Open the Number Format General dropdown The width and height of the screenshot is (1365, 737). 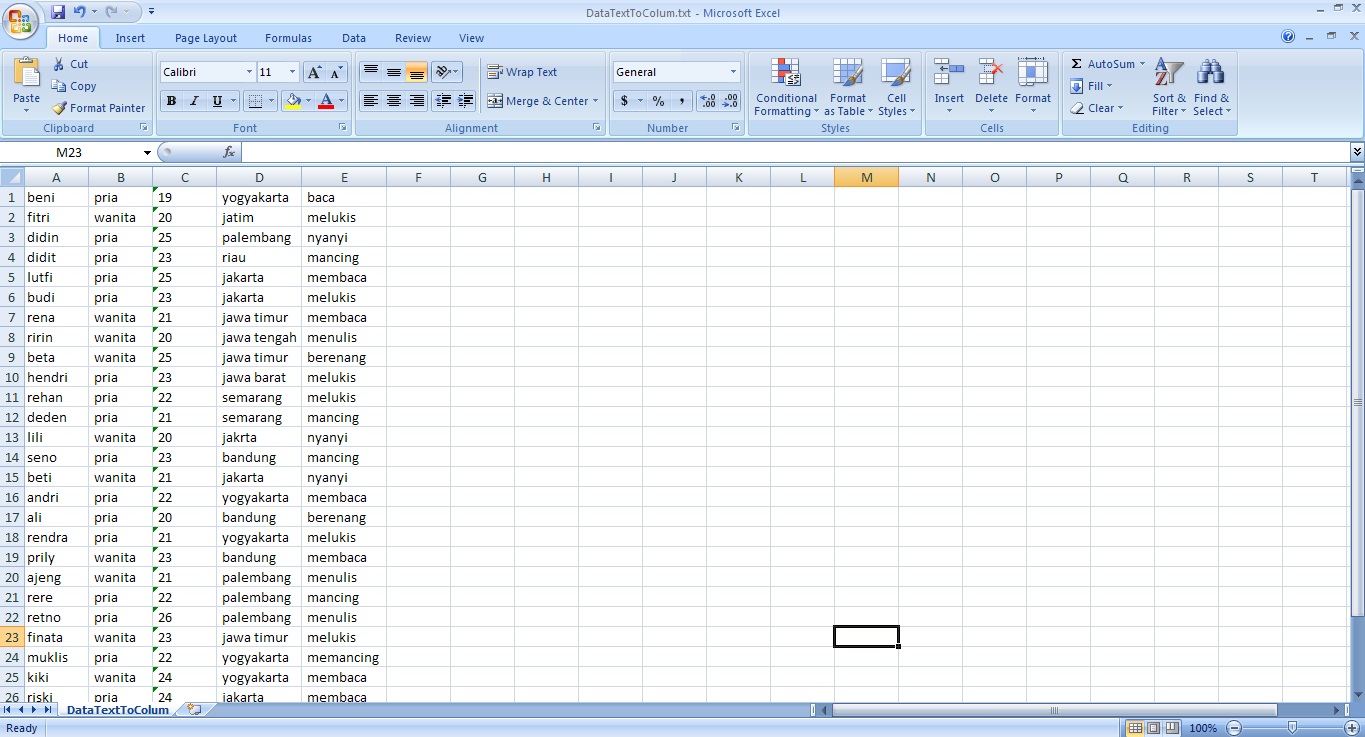[731, 71]
